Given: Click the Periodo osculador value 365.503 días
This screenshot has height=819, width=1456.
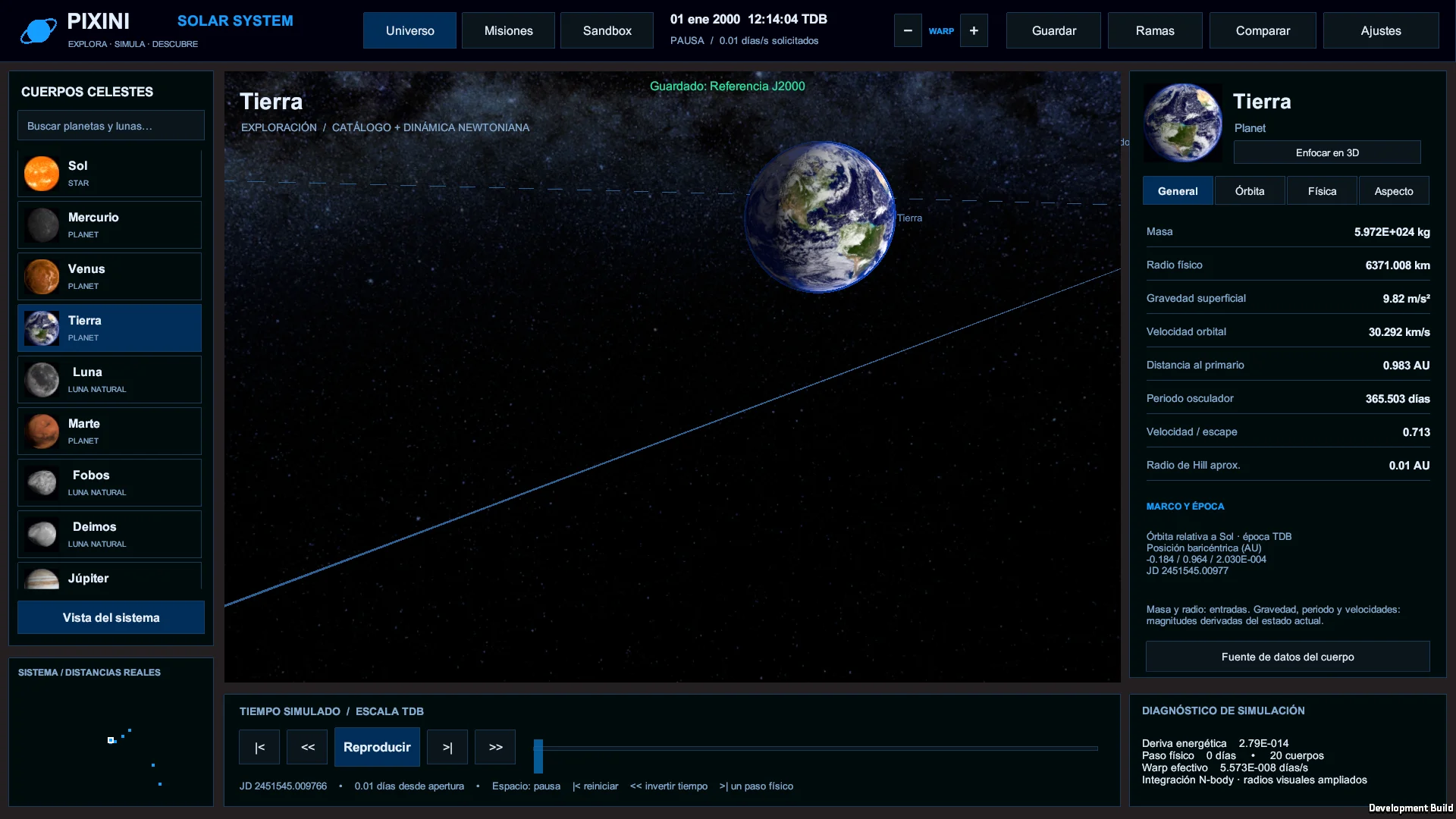Looking at the screenshot, I should (1398, 399).
